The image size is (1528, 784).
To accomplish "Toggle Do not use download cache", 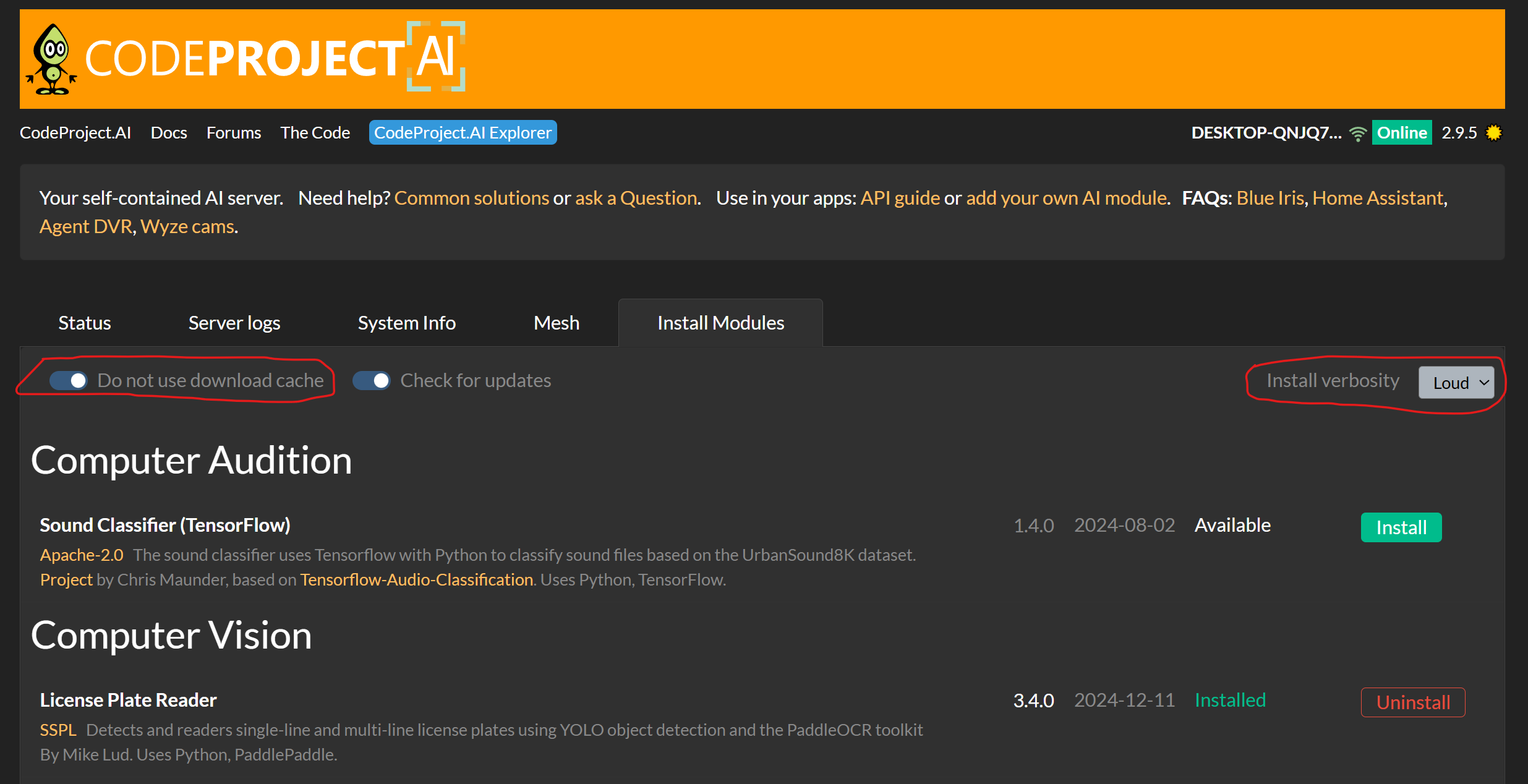I will [69, 381].
